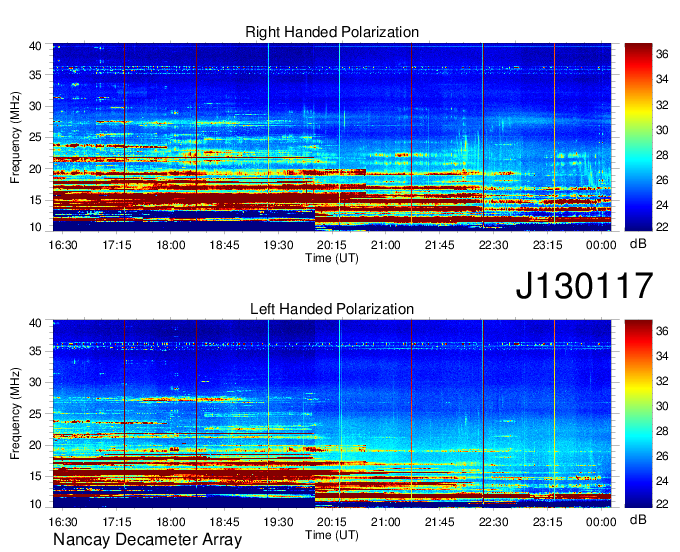Click the left-handed polarization spectrogram

pos(332,414)
